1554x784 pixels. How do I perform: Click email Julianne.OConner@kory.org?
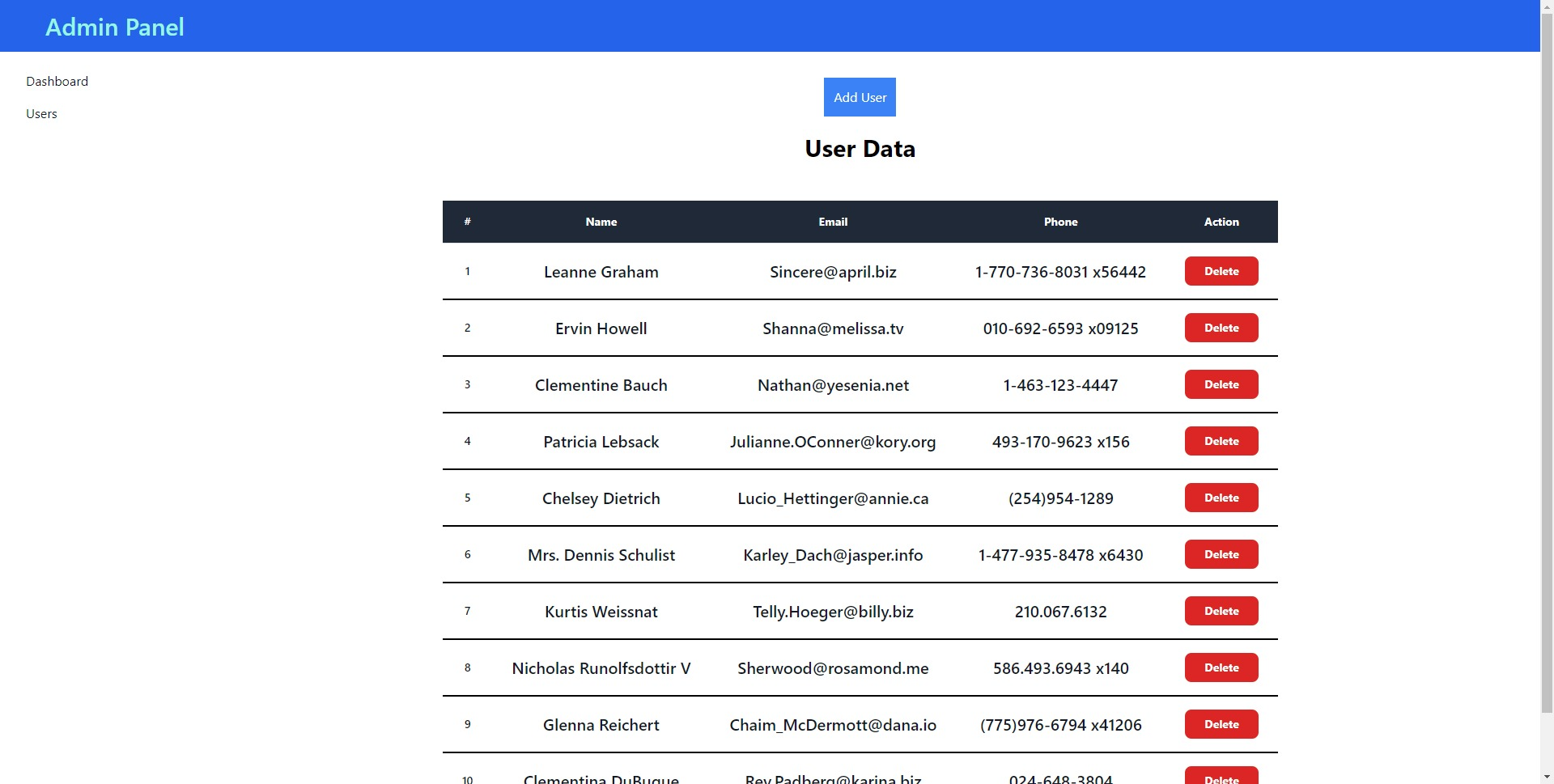tap(833, 442)
